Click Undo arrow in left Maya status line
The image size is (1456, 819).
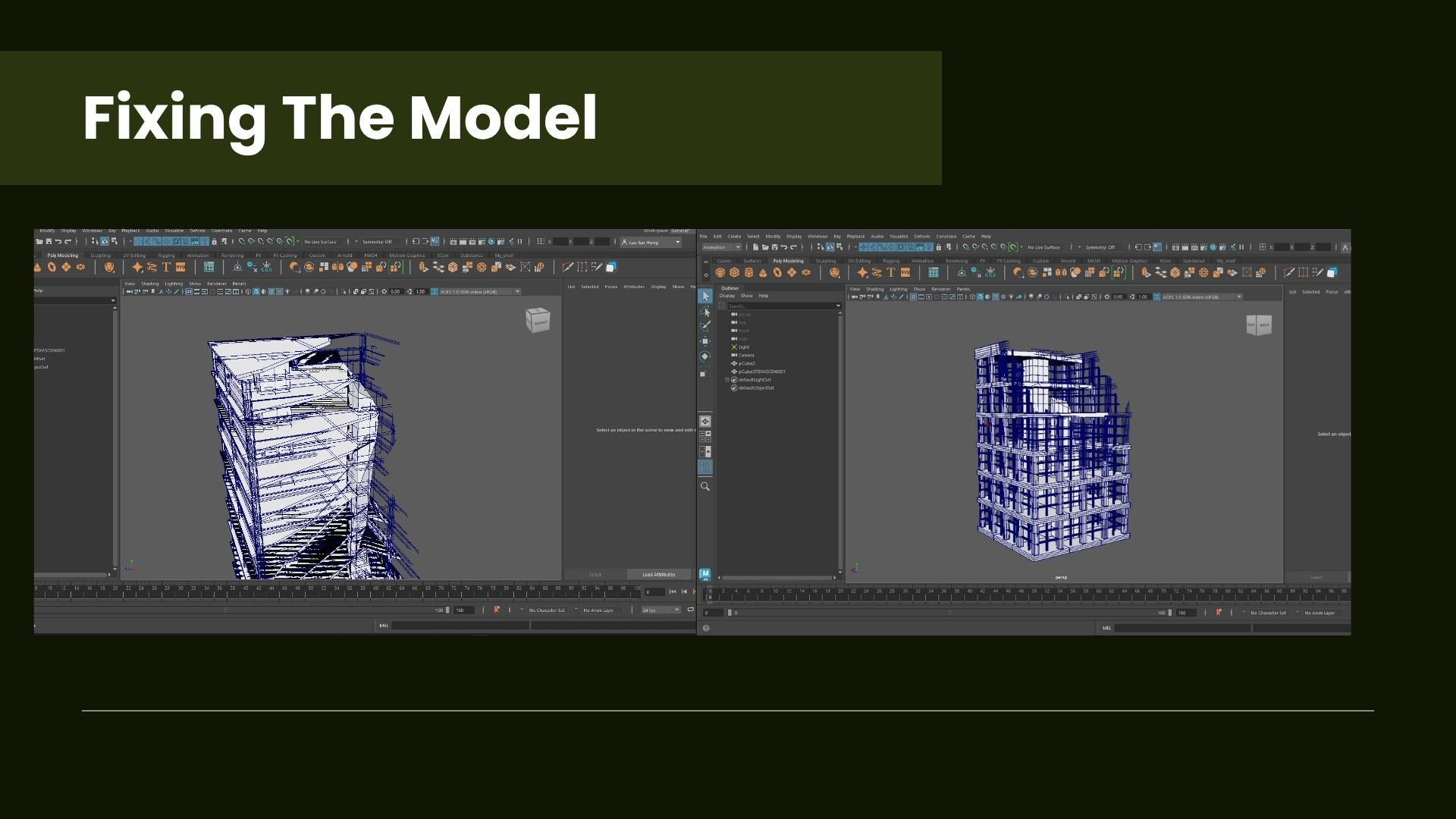pyautogui.click(x=58, y=242)
